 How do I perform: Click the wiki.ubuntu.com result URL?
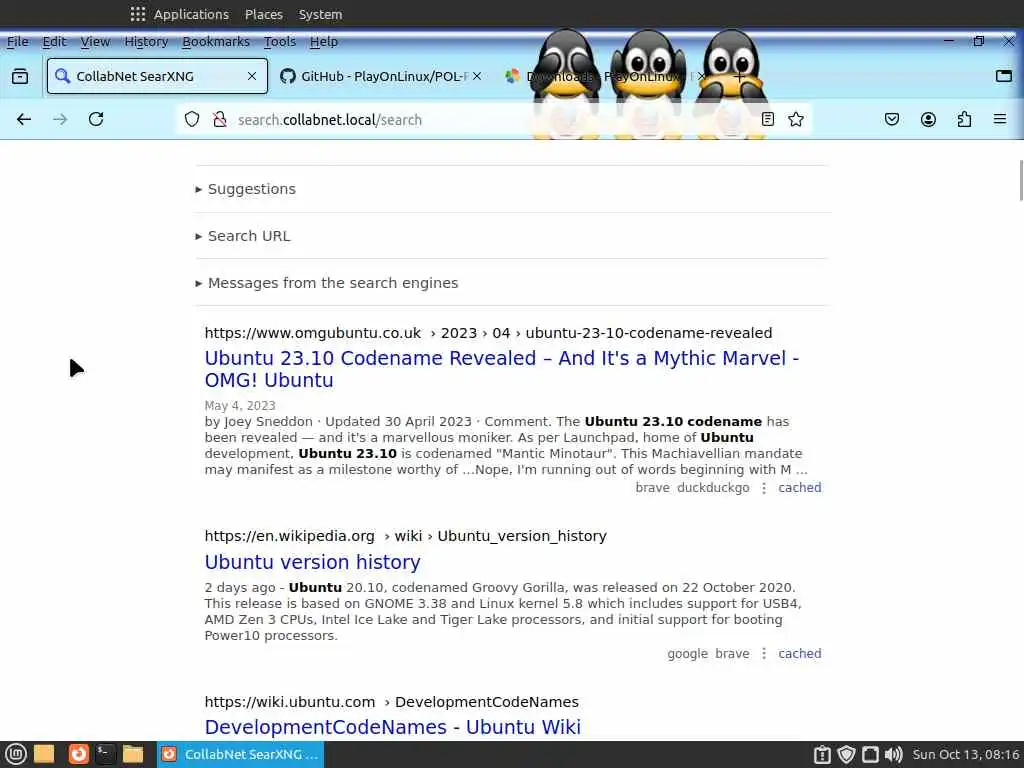tap(391, 702)
